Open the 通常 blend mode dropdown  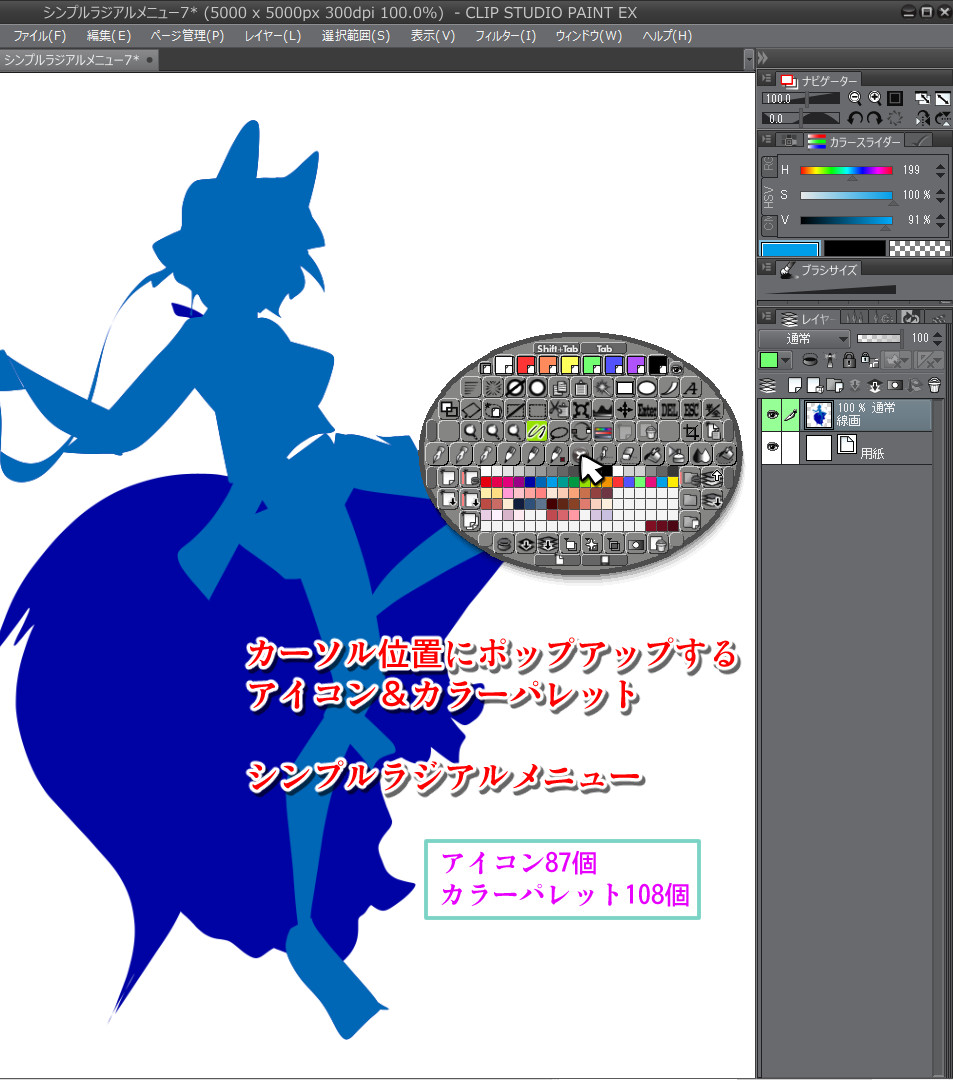(804, 338)
